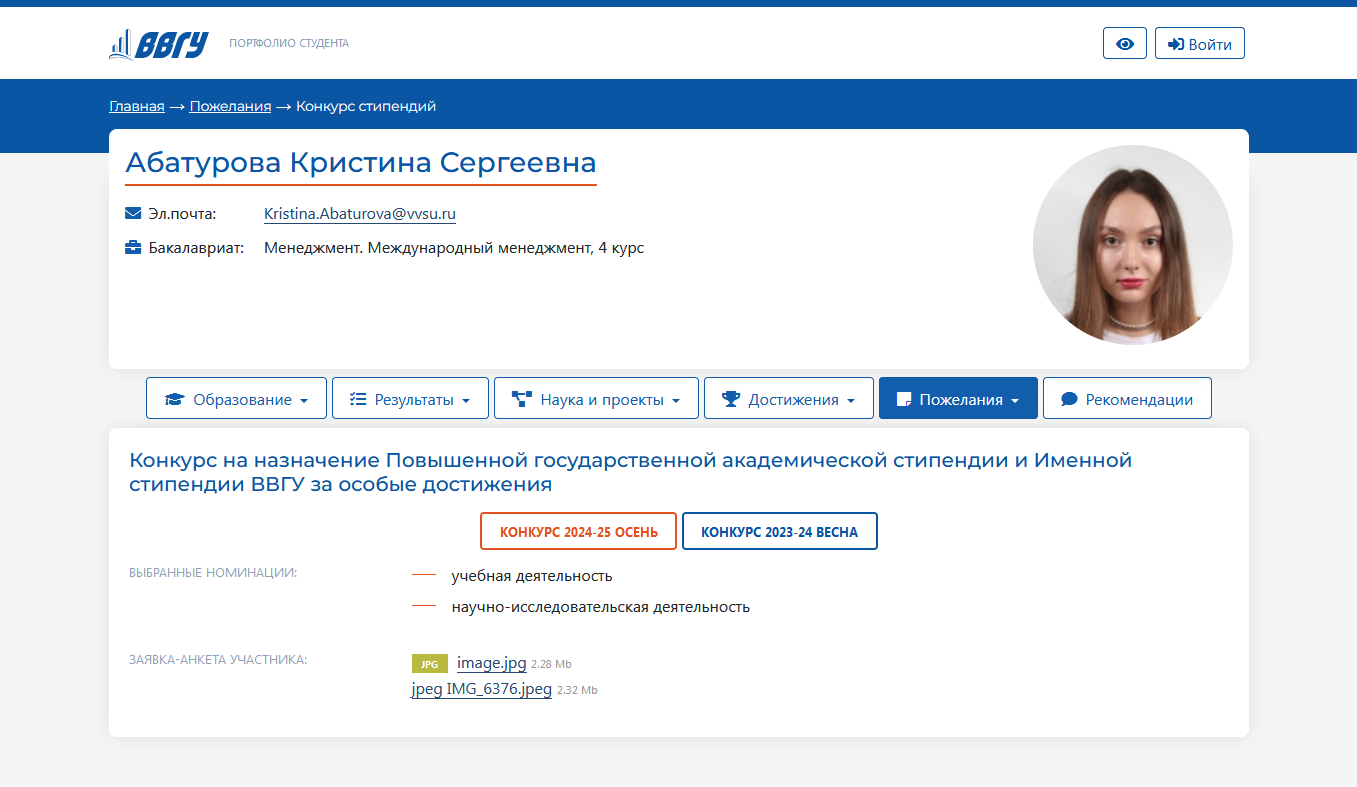Click the trophy icon in Достижения

[731, 399]
